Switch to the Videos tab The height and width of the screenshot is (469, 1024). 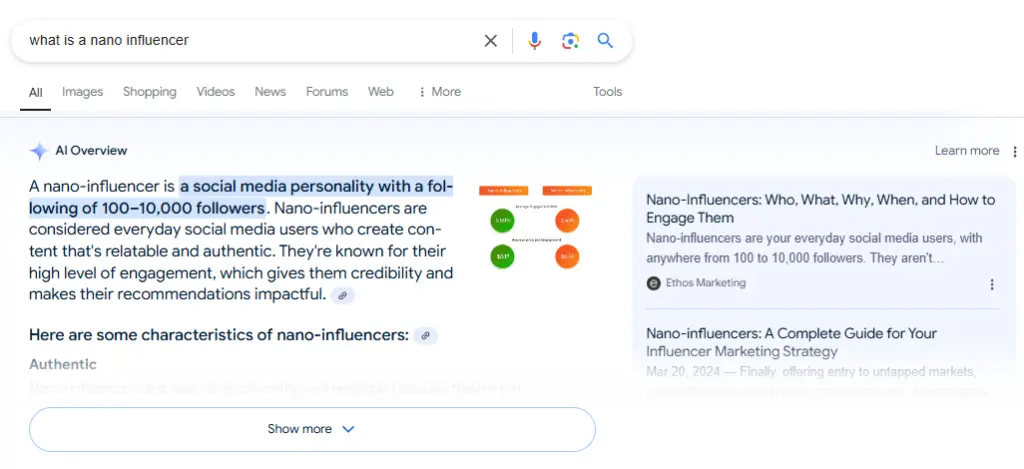click(x=215, y=92)
